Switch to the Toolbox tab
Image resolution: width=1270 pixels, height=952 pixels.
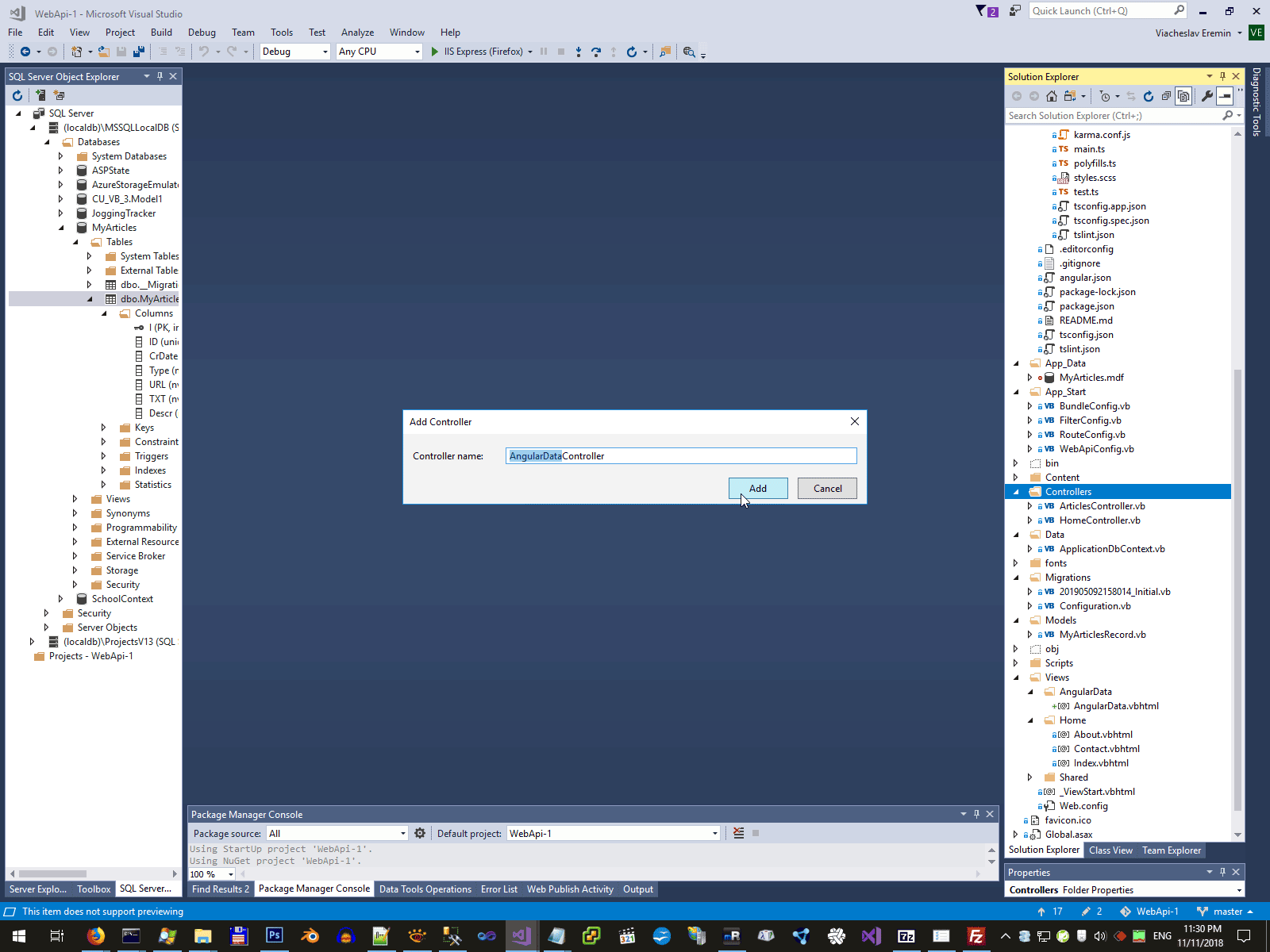pos(94,889)
